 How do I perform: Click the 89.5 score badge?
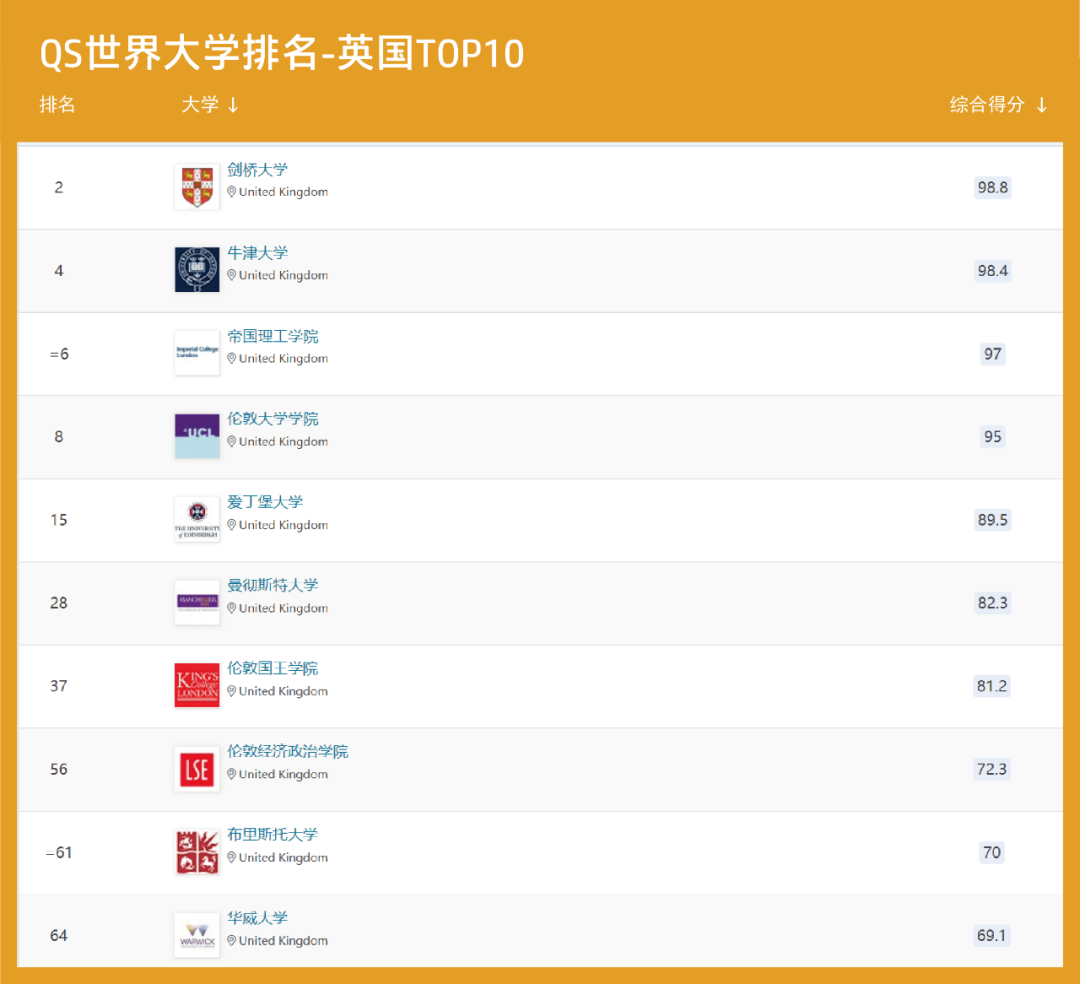(993, 520)
